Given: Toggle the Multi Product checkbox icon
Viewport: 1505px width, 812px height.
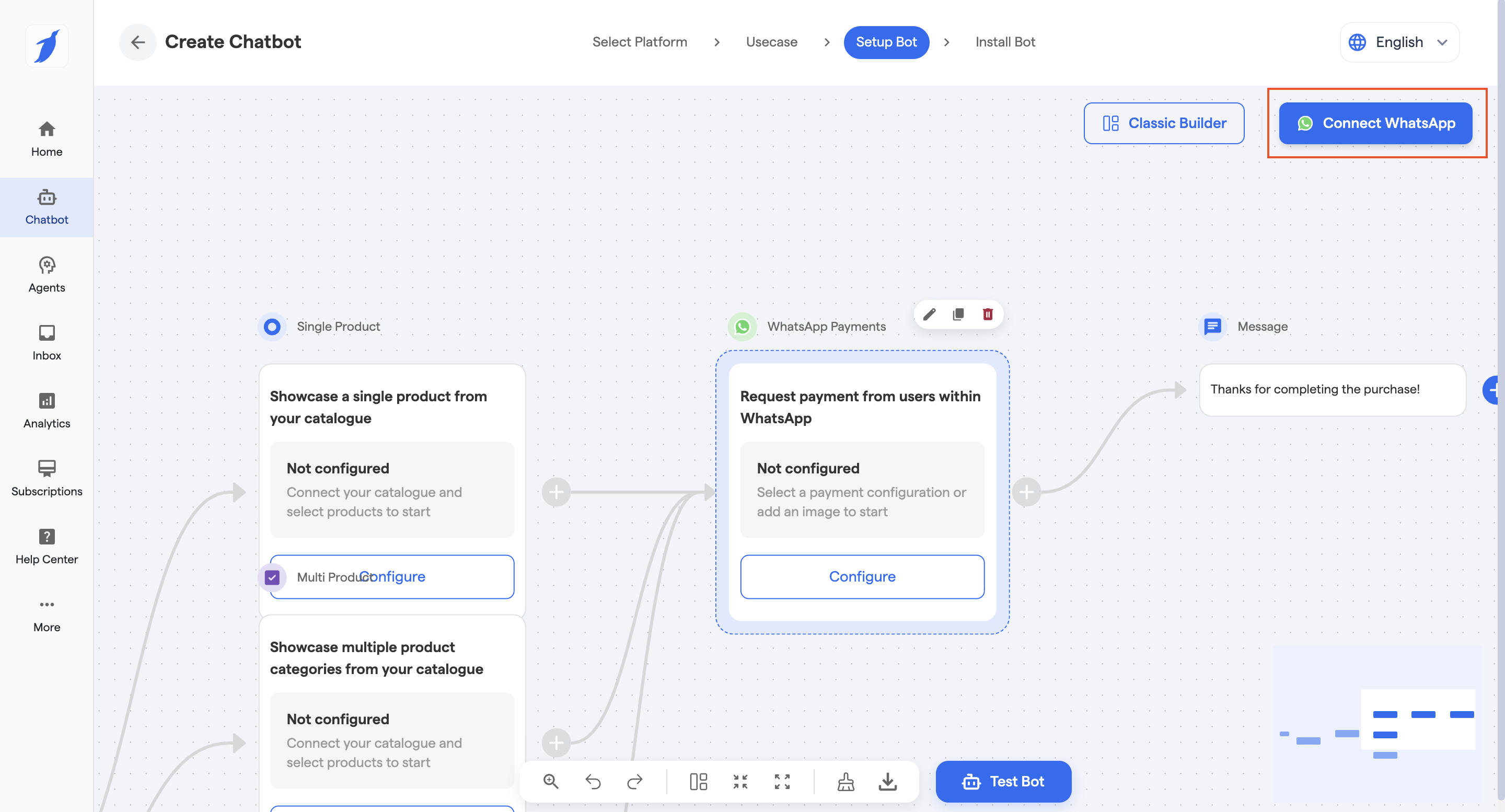Looking at the screenshot, I should (x=272, y=577).
